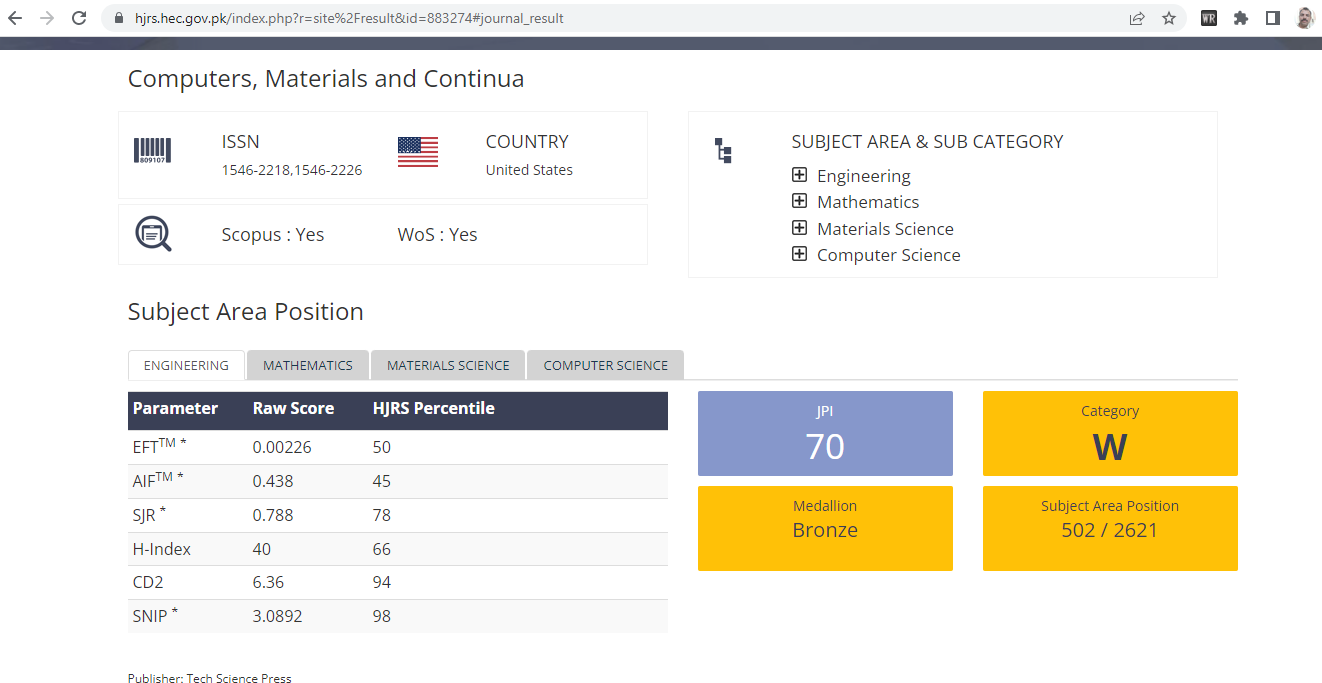1322x683 pixels.
Task: Click the SNIP parameter row label
Action: pyautogui.click(x=155, y=615)
